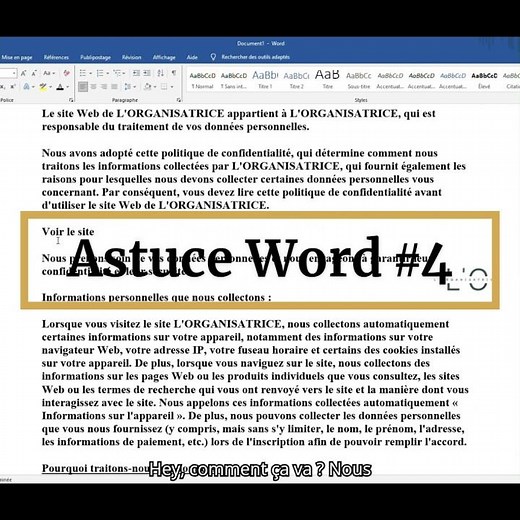
Task: Apply the Élevé style
Action: tap(484, 80)
